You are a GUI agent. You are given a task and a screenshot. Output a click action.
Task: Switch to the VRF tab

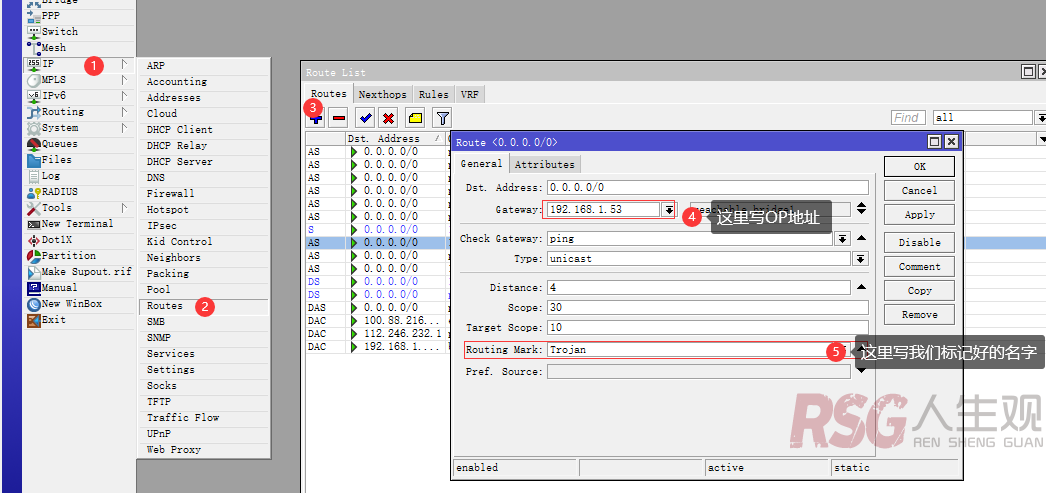pyautogui.click(x=470, y=95)
